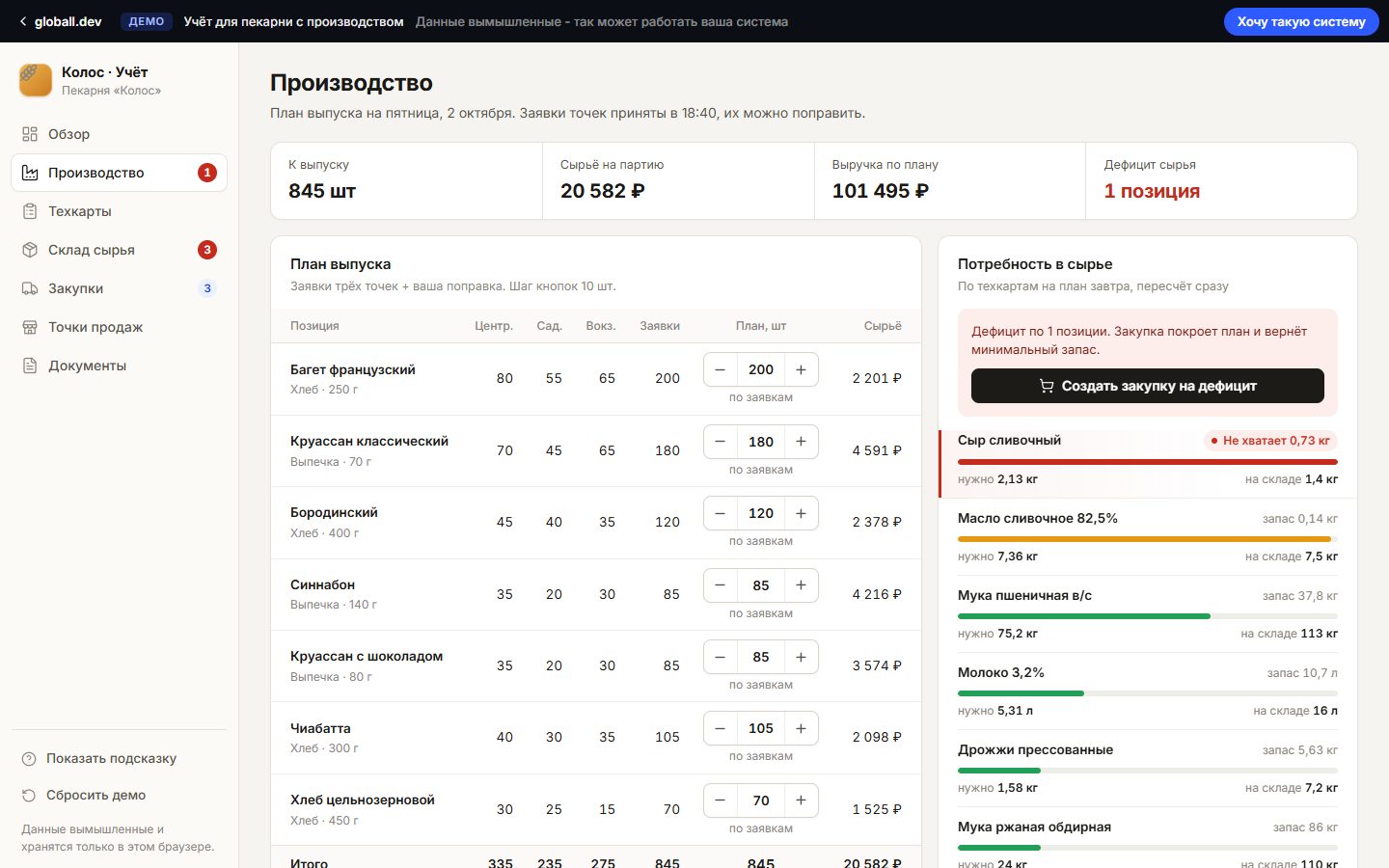
Task: Click the Хочу такую систему button
Action: (x=1301, y=21)
